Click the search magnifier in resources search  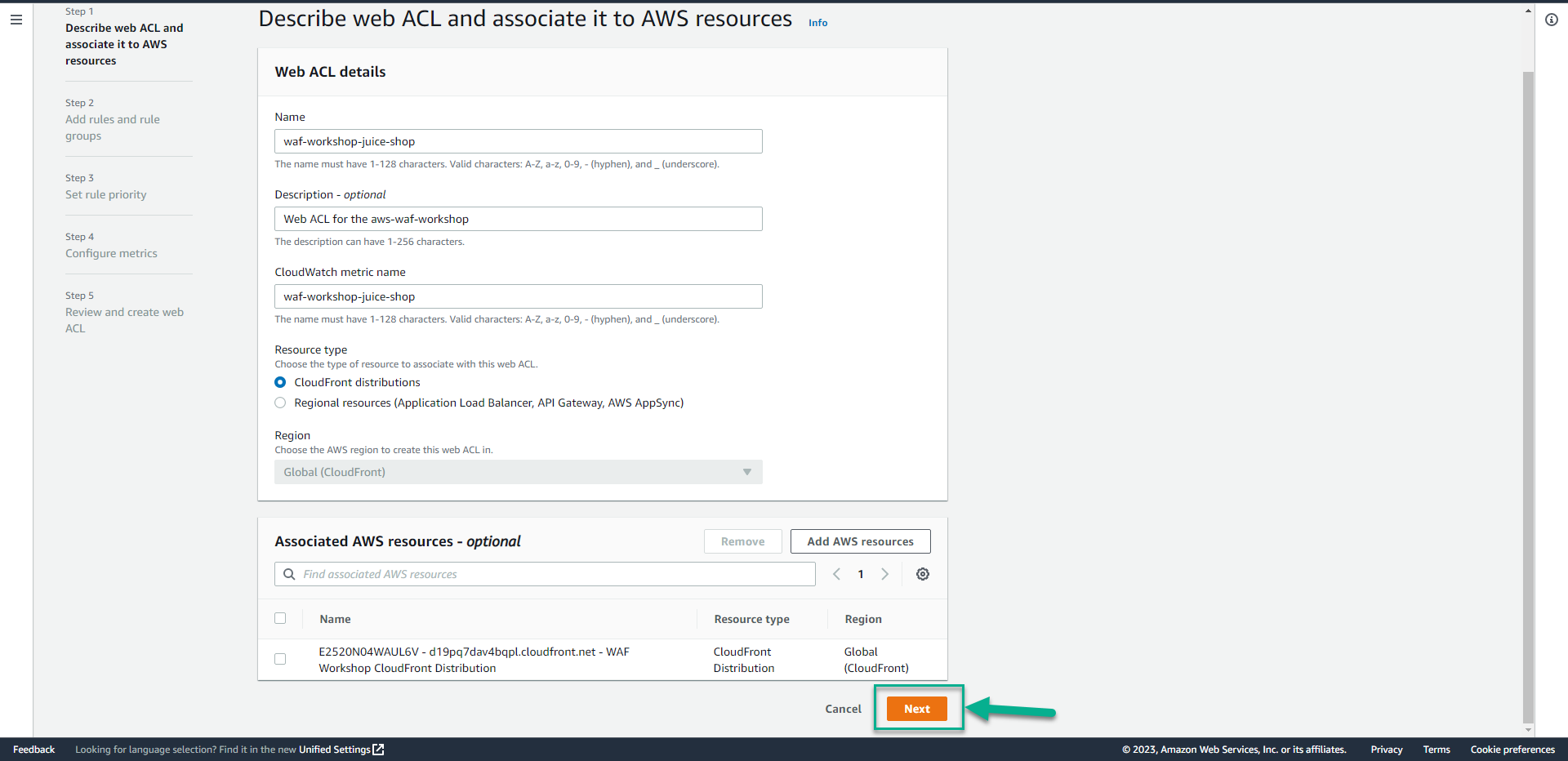pos(289,574)
